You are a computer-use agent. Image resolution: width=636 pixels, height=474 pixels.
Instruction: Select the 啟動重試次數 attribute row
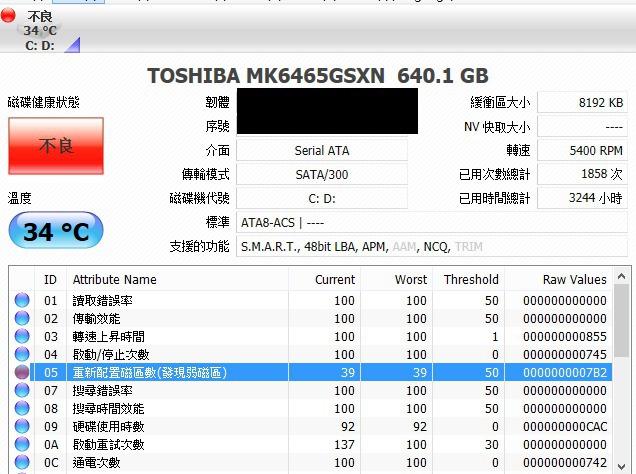coord(312,444)
